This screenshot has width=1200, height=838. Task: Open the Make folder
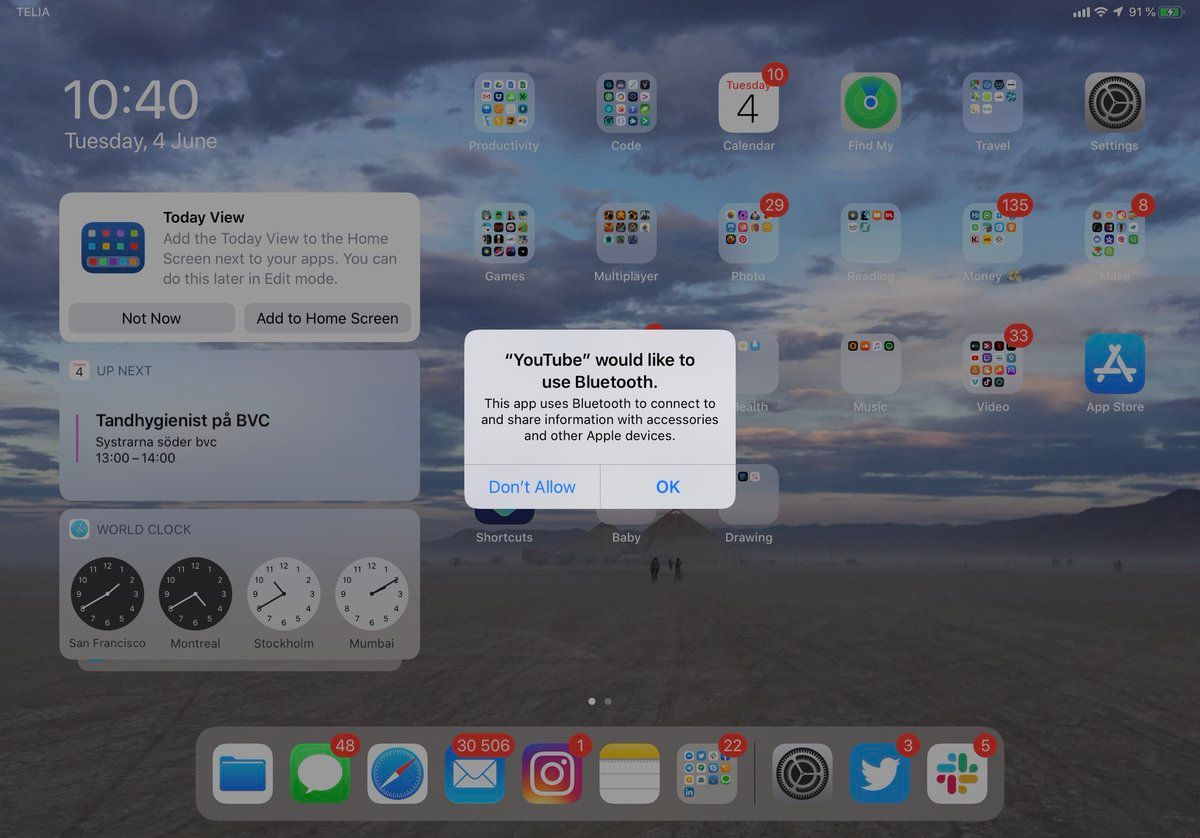coord(1115,234)
